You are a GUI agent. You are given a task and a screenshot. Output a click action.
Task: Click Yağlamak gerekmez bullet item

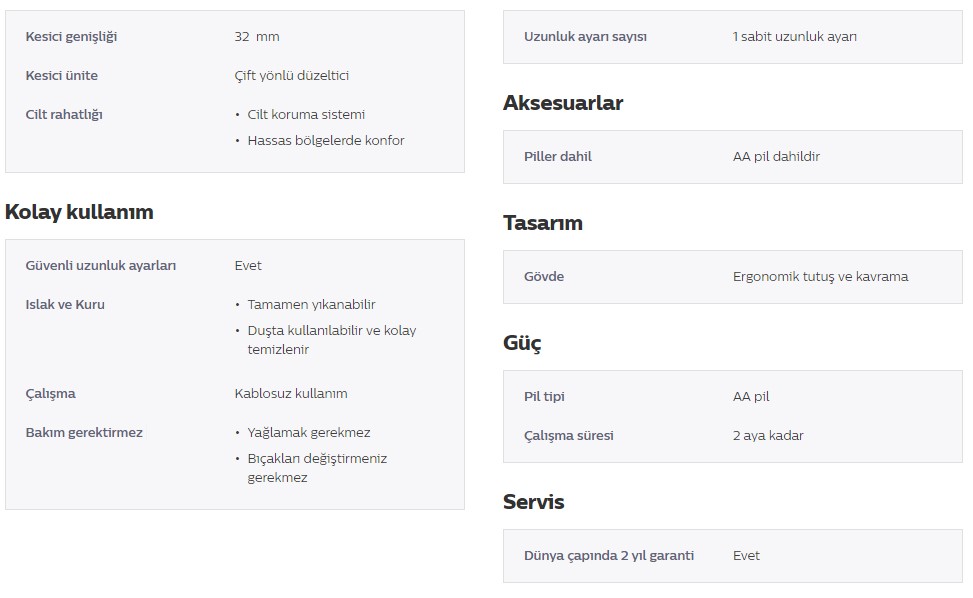click(309, 433)
